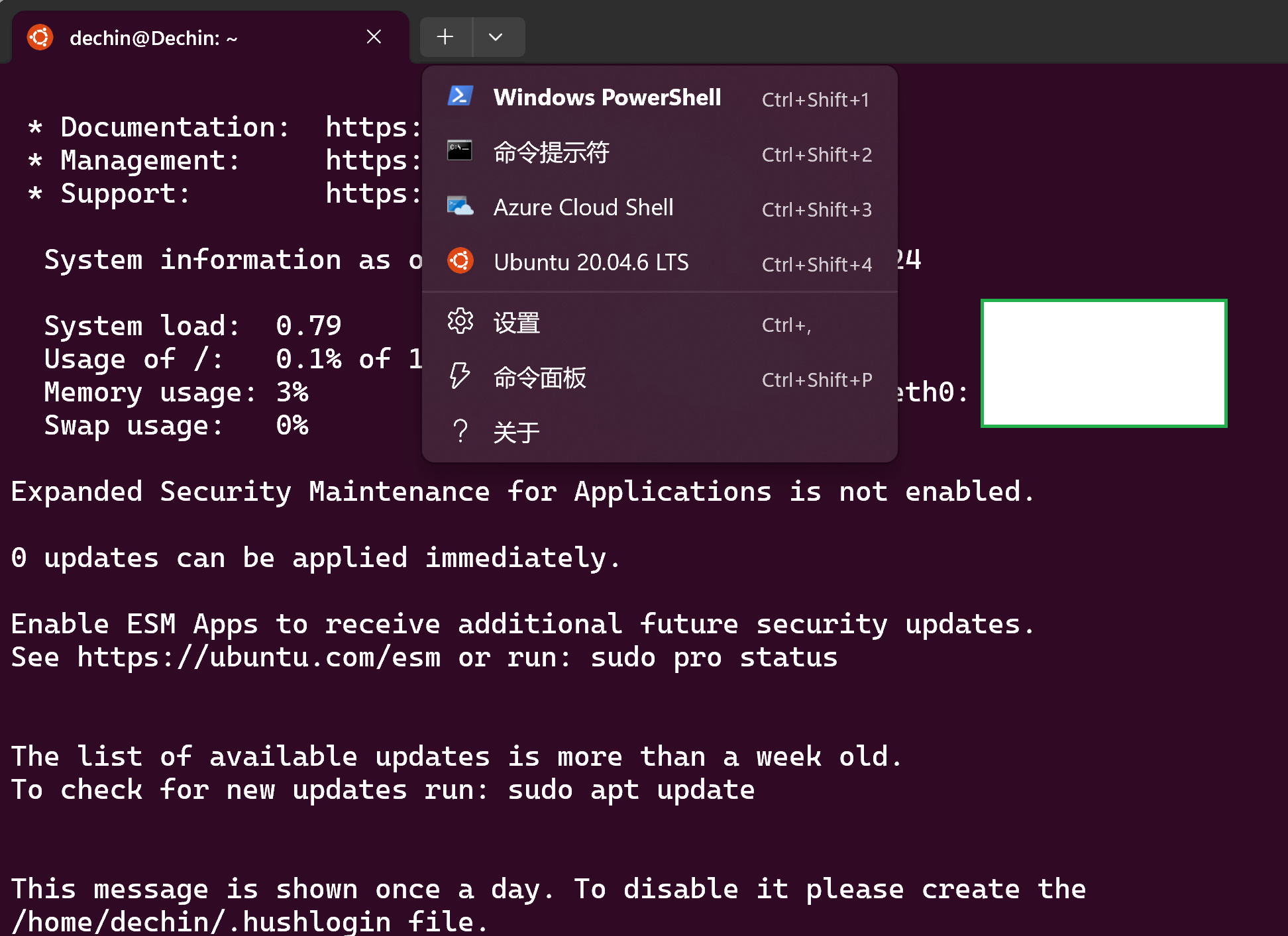Open a new tab with plus button

(445, 37)
